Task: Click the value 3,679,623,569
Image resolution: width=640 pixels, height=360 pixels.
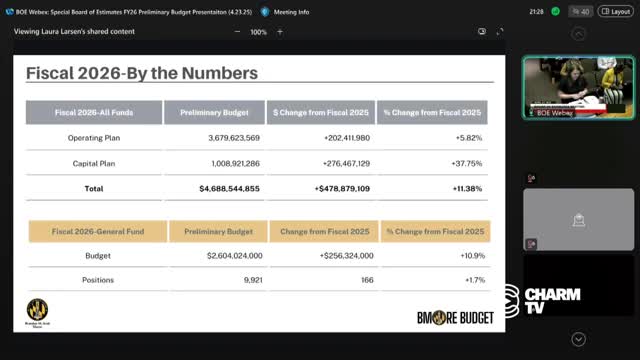Action: click(234, 138)
